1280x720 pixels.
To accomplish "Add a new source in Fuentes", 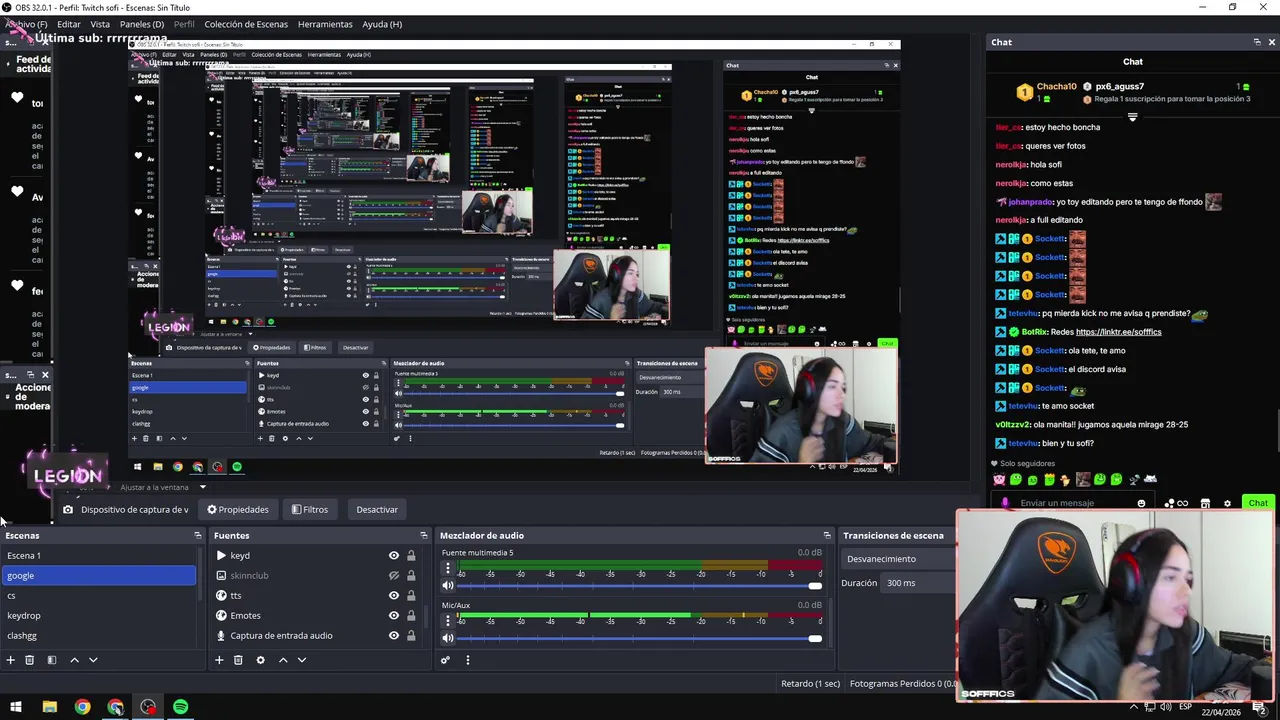I will point(219,660).
